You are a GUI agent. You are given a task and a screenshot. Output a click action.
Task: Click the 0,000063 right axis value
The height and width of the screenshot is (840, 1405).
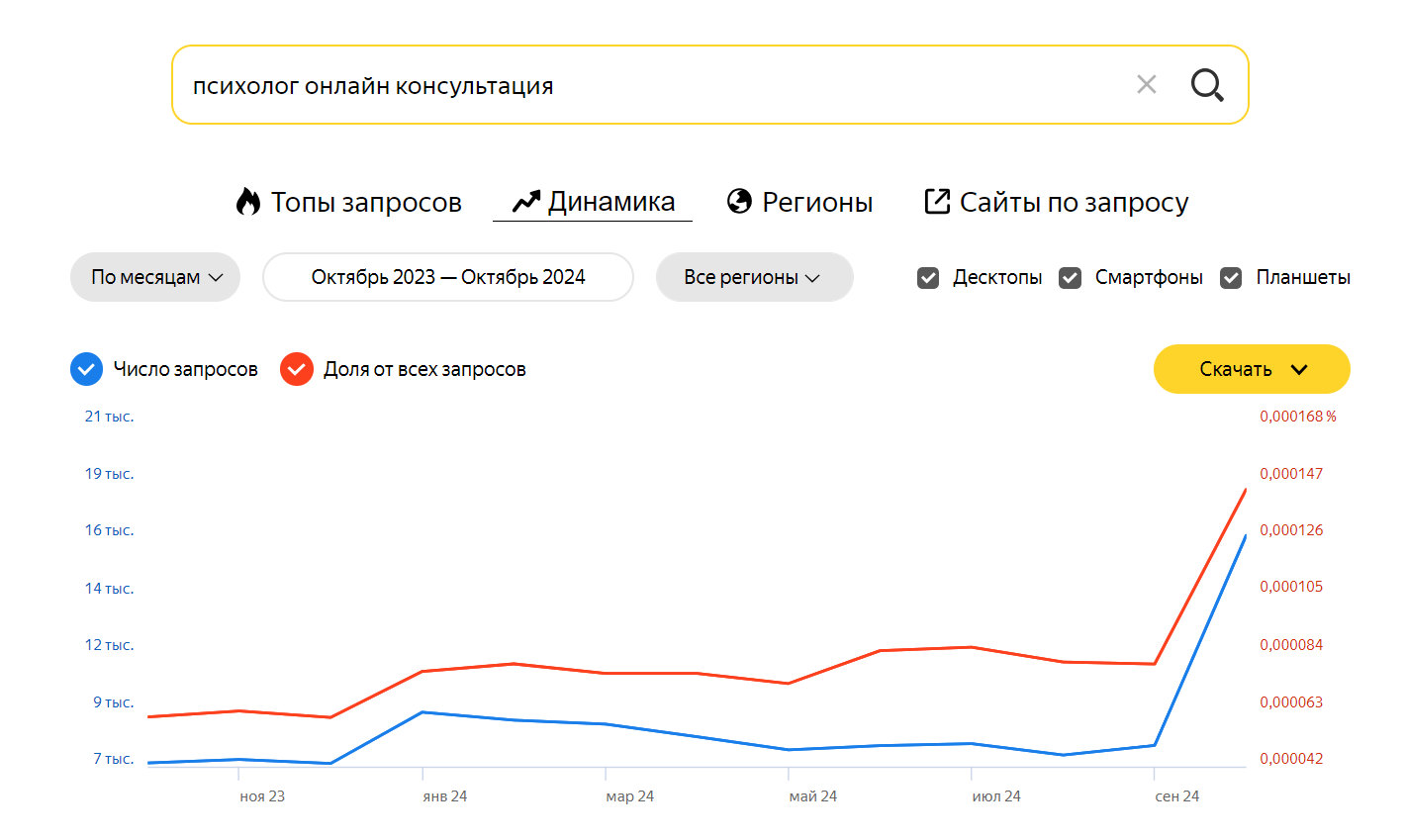point(1291,702)
